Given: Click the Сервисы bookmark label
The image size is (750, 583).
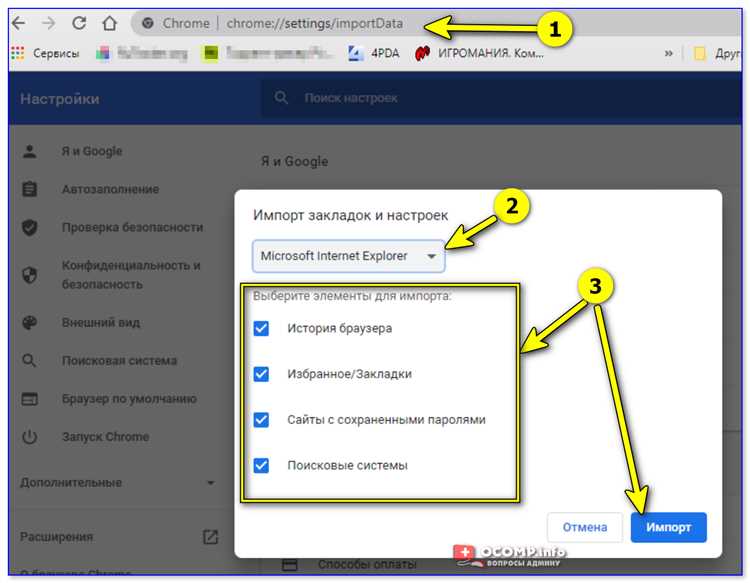Looking at the screenshot, I should 56,53.
